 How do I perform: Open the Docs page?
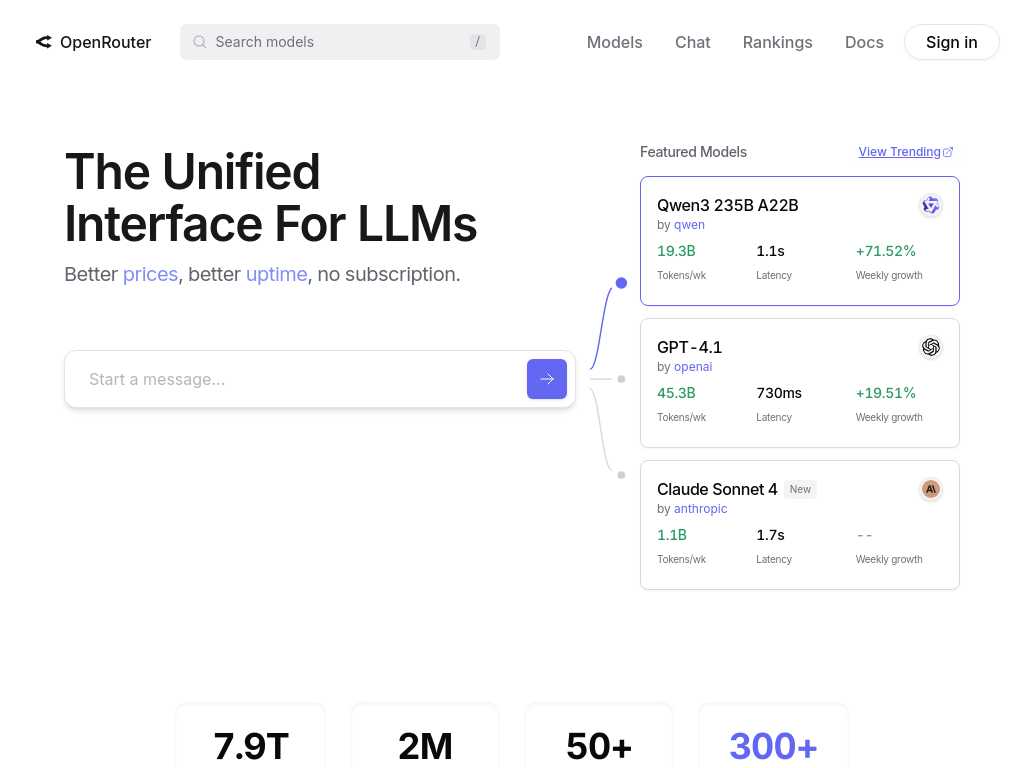(864, 42)
